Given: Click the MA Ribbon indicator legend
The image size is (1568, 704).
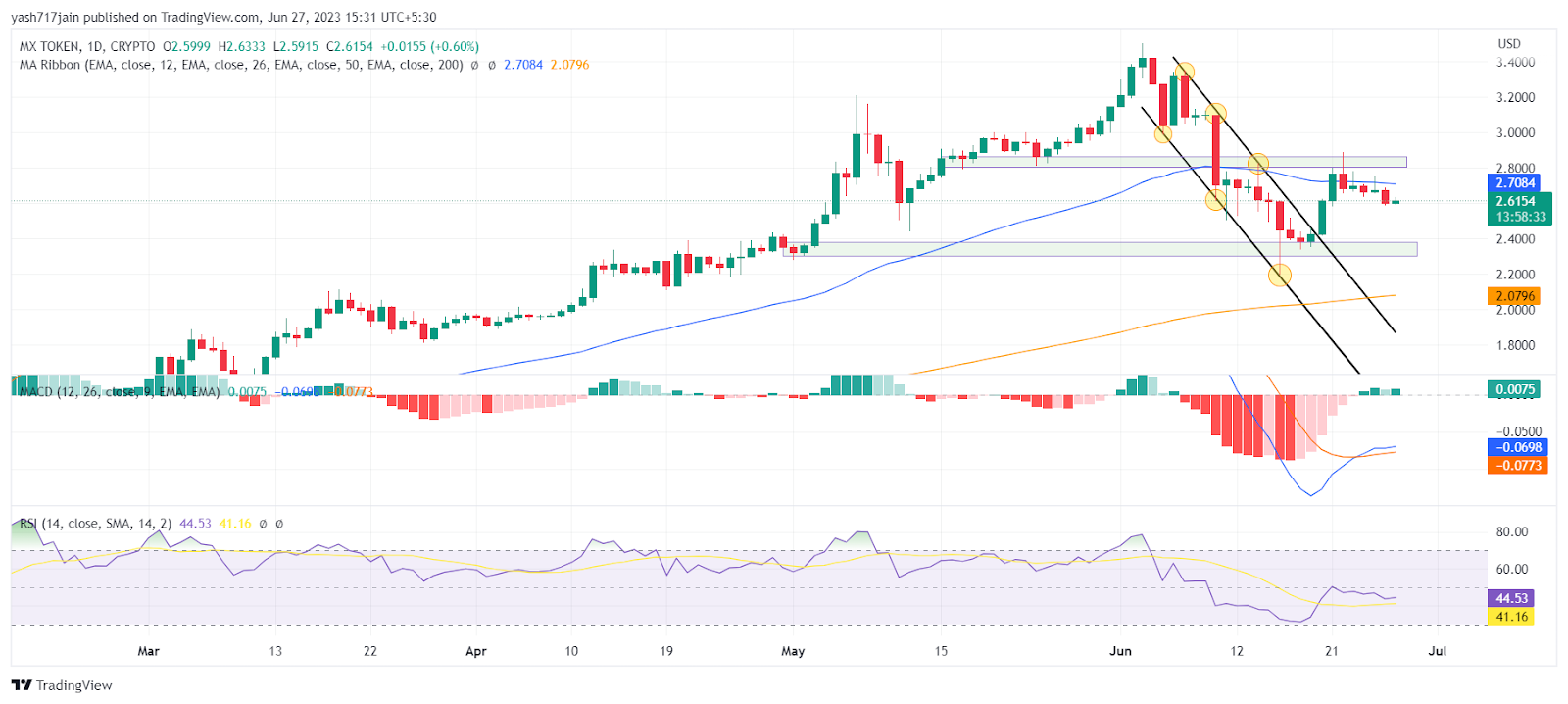Looking at the screenshot, I should (241, 65).
